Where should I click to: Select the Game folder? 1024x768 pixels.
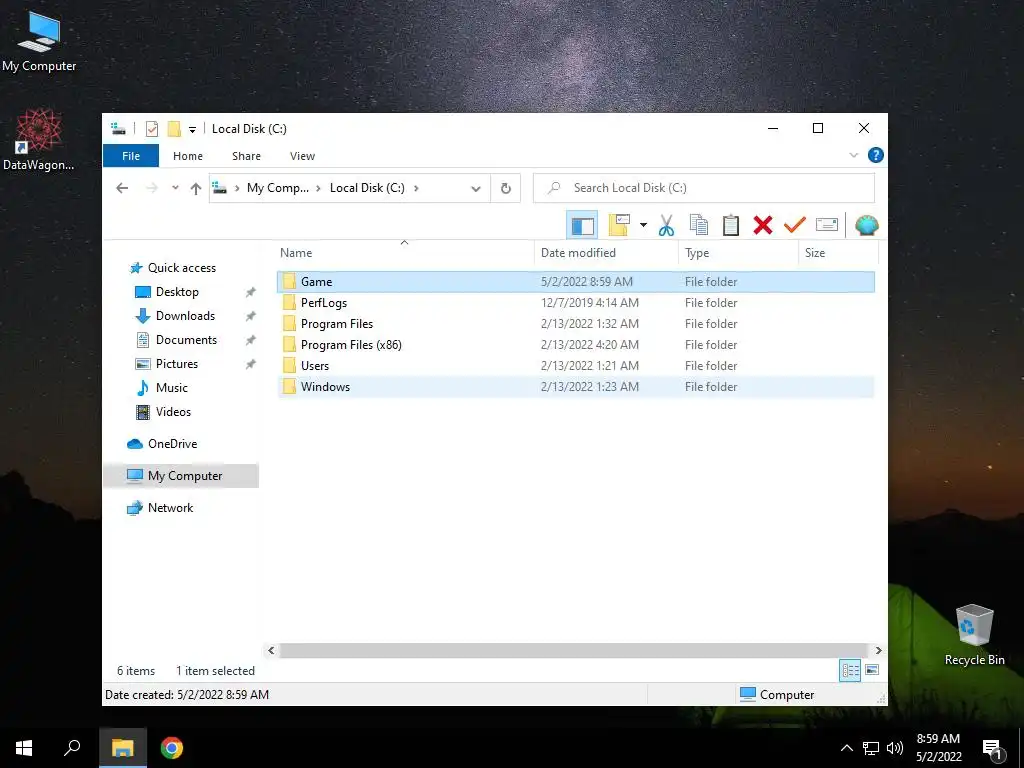pyautogui.click(x=575, y=281)
